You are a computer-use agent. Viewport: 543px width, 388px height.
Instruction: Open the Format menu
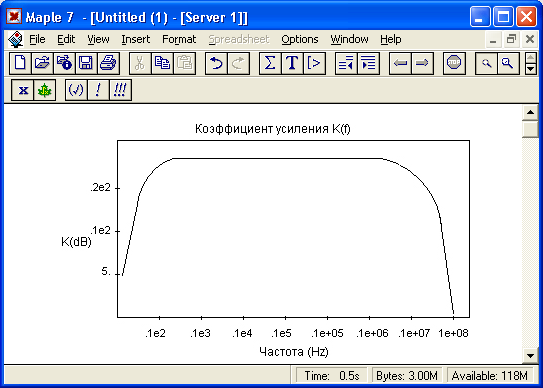[179, 39]
